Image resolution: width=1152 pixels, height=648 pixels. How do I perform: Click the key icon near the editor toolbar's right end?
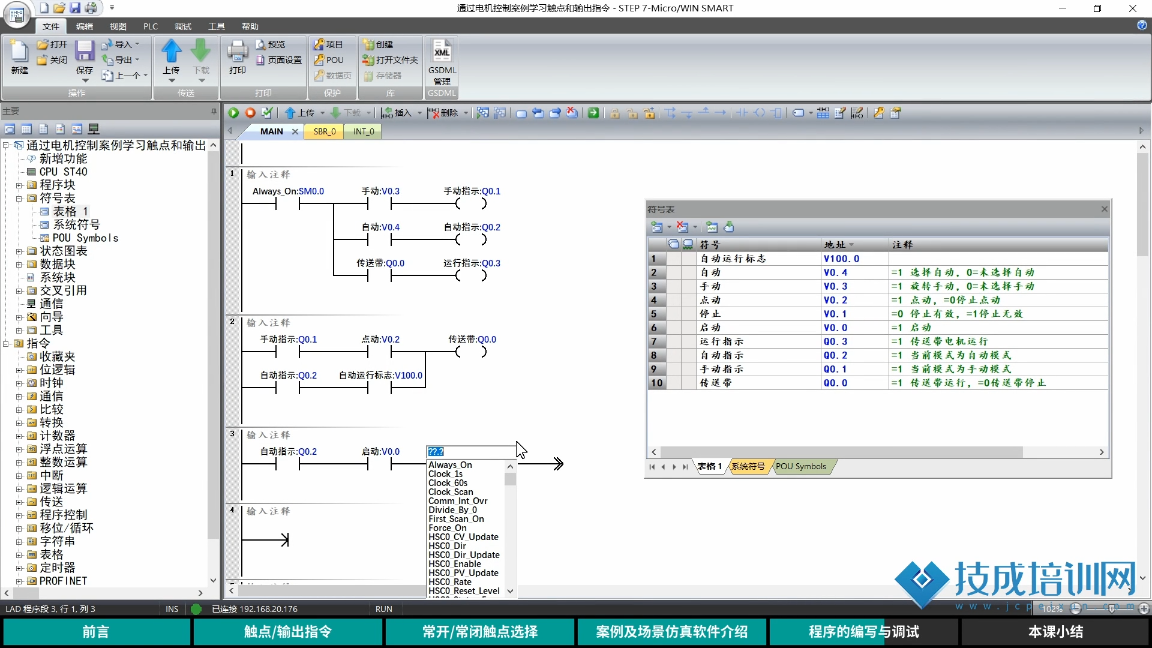pos(879,112)
